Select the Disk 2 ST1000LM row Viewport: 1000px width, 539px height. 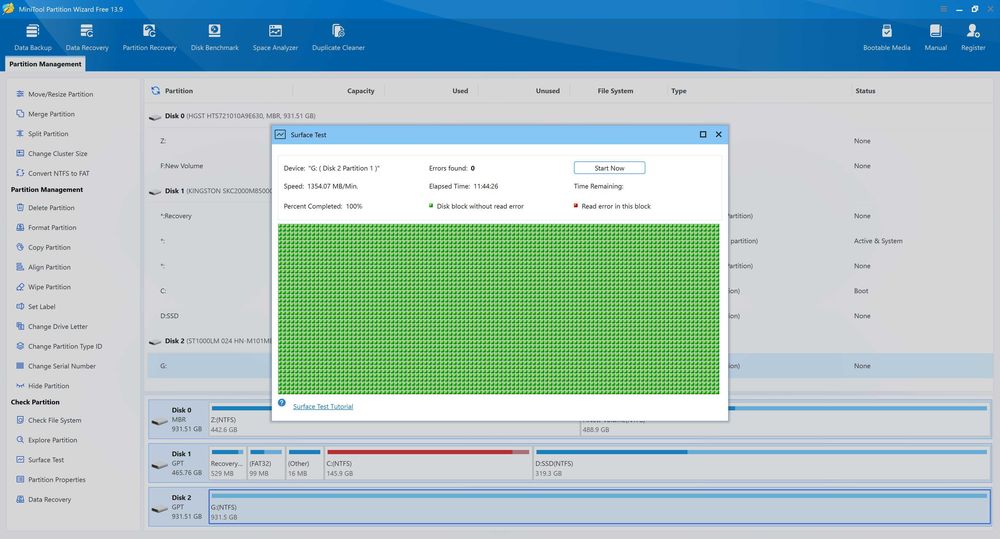(210, 341)
